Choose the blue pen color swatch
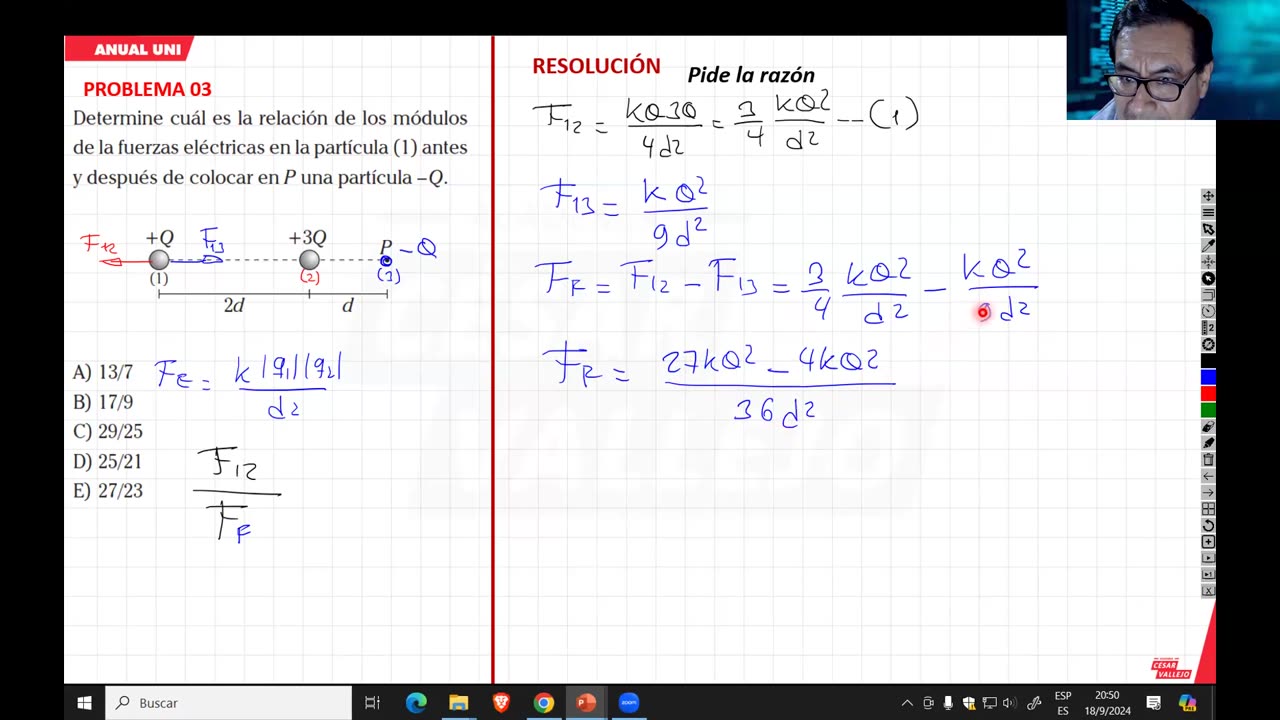Image resolution: width=1280 pixels, height=720 pixels. click(1208, 377)
